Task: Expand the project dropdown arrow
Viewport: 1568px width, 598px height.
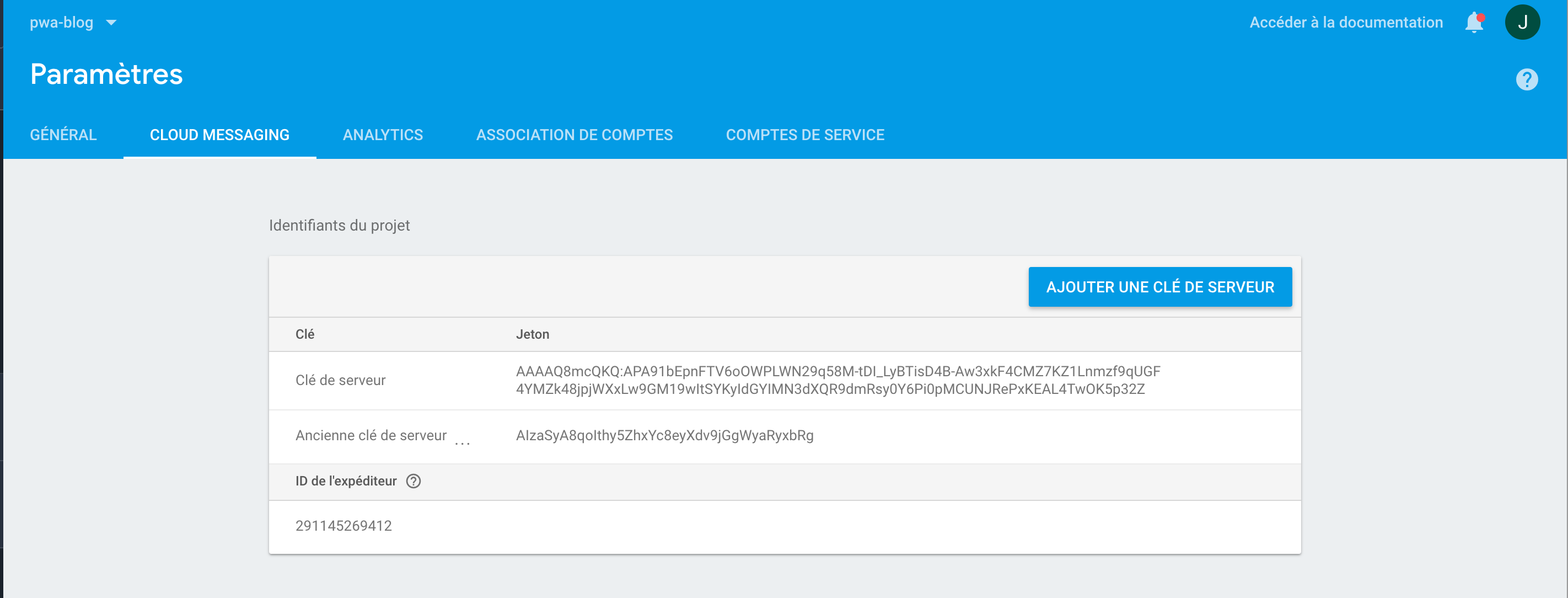Action: tap(111, 23)
